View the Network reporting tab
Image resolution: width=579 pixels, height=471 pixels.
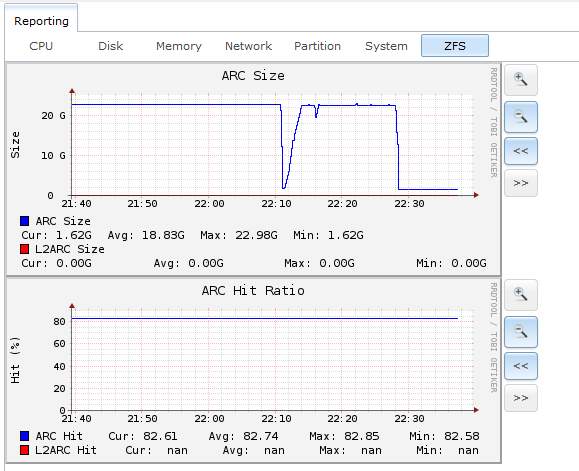point(249,46)
